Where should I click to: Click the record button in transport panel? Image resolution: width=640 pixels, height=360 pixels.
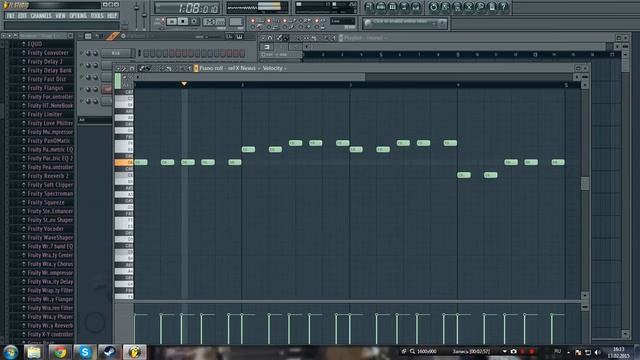pos(194,21)
